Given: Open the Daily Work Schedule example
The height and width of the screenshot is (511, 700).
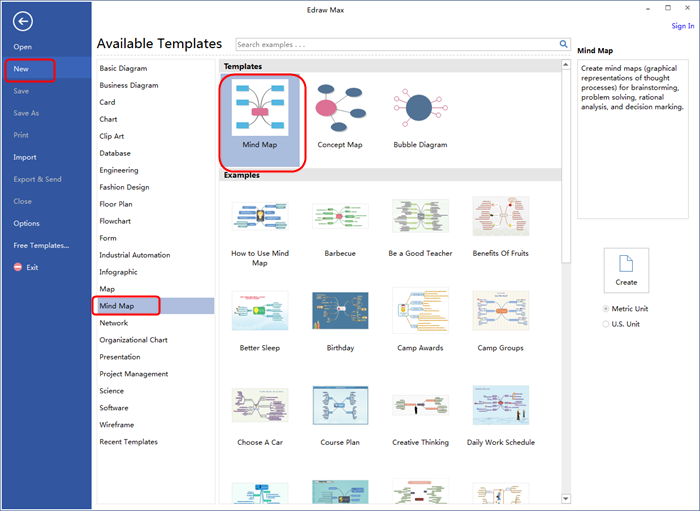Looking at the screenshot, I should point(500,405).
